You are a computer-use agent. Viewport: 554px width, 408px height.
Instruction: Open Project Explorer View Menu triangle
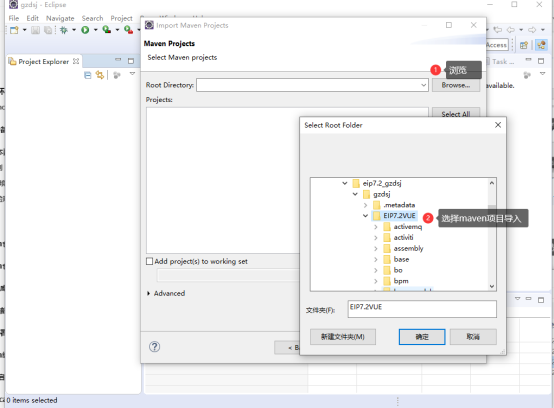(x=132, y=73)
